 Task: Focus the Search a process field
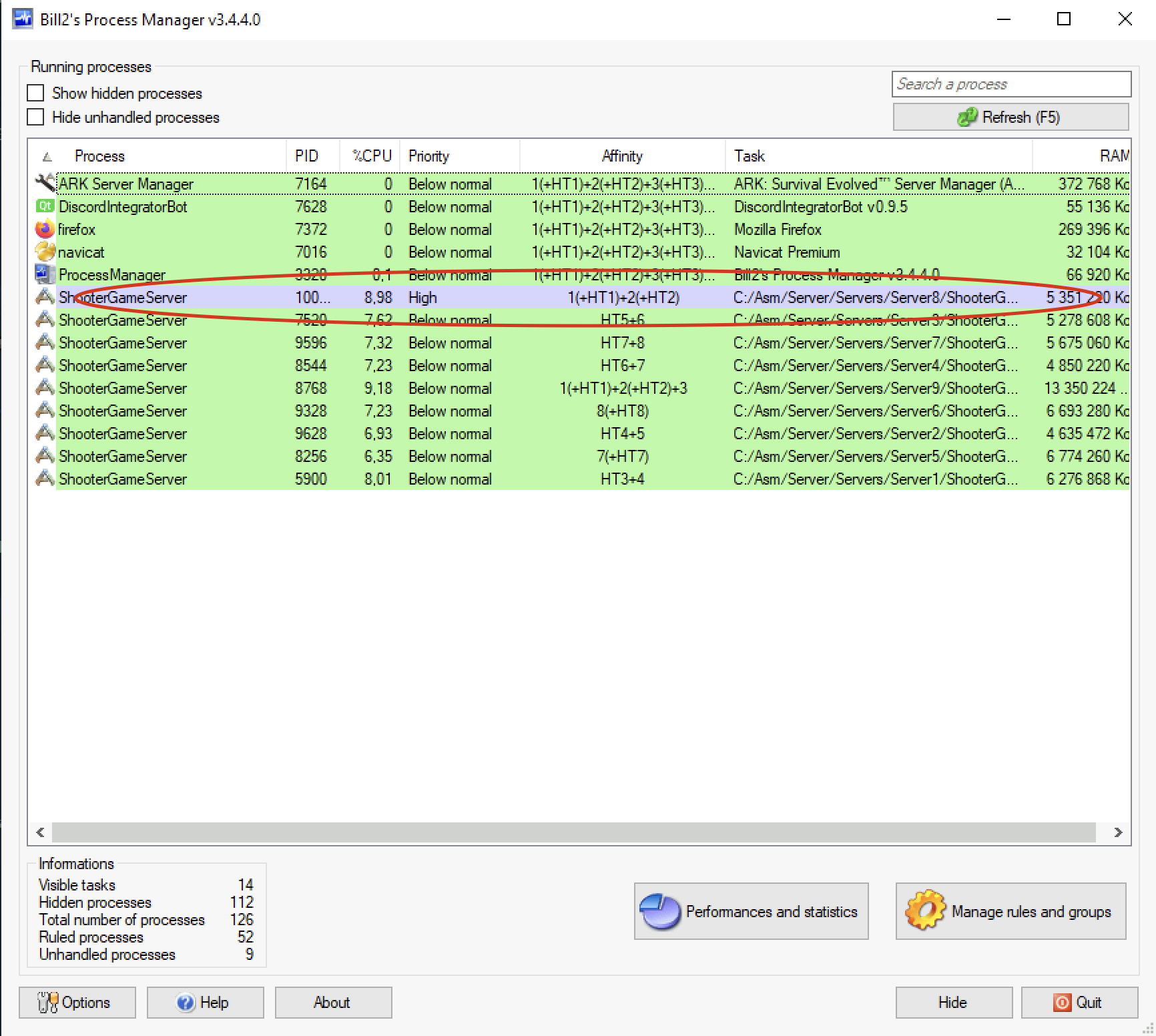coord(1011,84)
